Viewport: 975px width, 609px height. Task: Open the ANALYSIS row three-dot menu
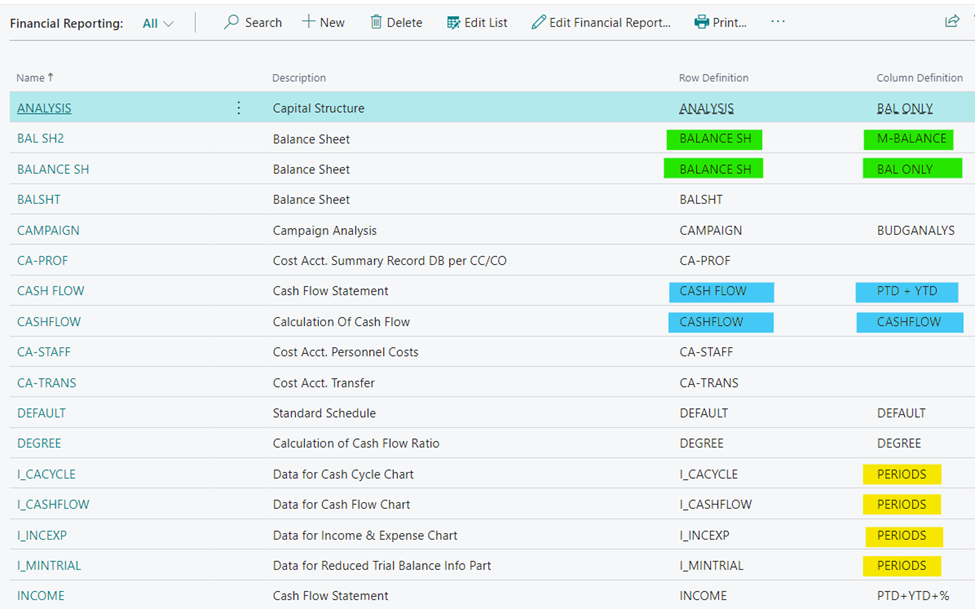pyautogui.click(x=239, y=108)
